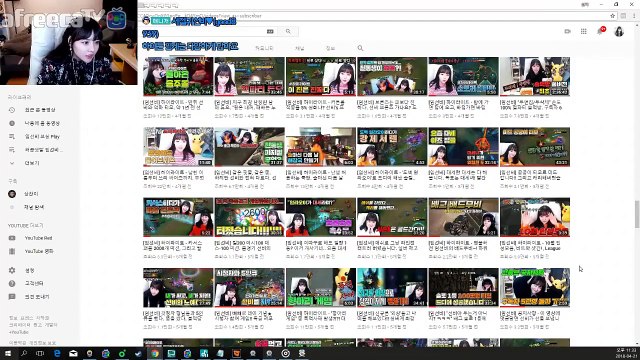Click the channel search magnifier icon
The image size is (640, 360).
(360, 48)
